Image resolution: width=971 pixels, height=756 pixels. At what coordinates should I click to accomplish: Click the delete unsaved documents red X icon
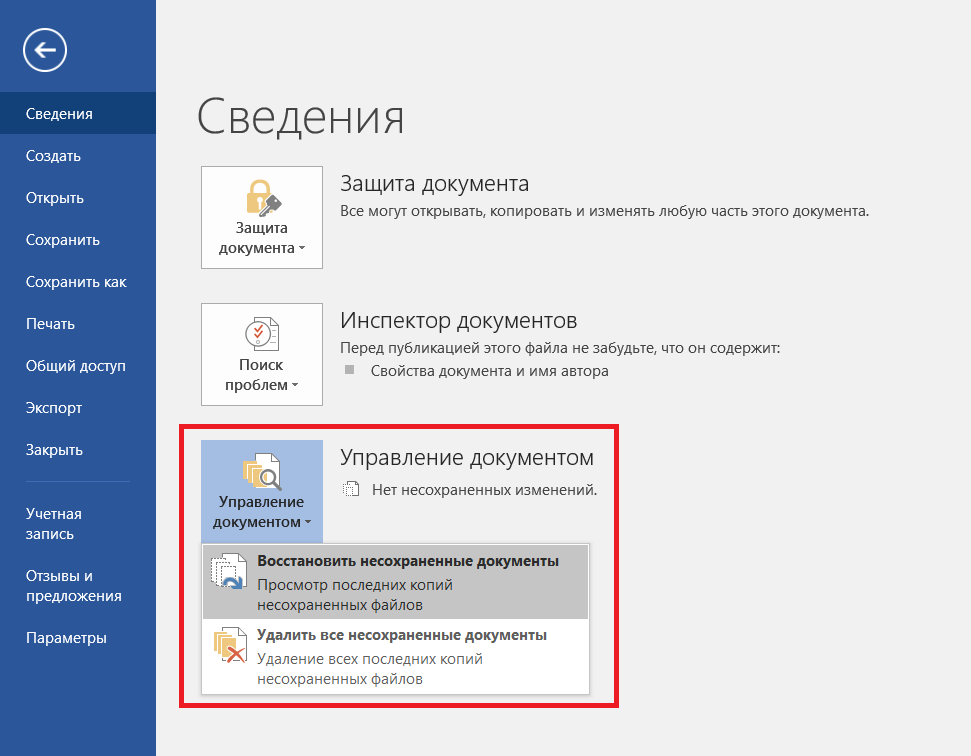230,646
